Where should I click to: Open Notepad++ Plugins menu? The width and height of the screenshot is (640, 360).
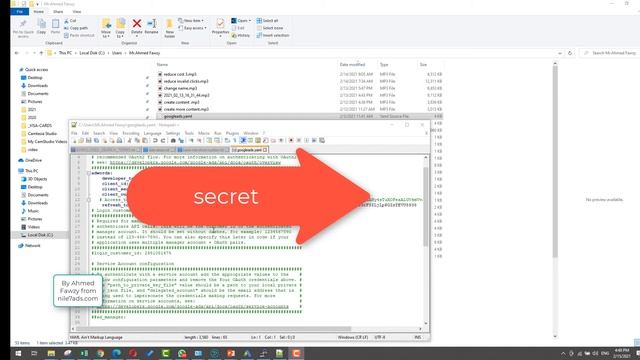(x=232, y=133)
